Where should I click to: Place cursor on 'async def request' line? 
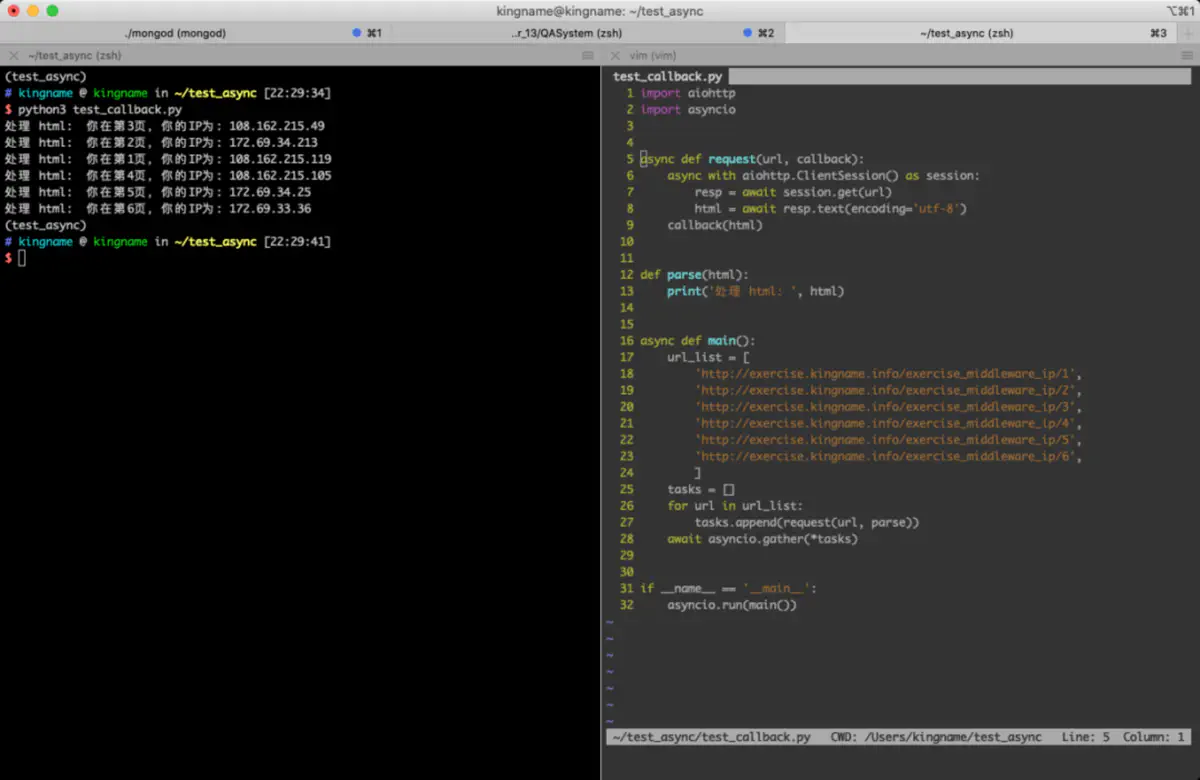point(752,159)
